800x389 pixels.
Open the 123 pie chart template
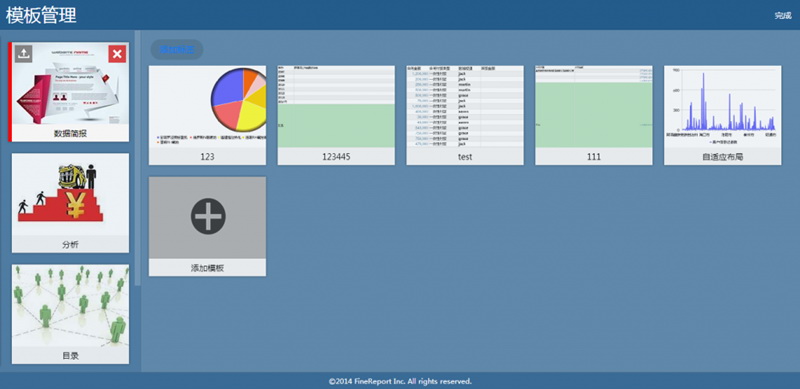[x=207, y=115]
